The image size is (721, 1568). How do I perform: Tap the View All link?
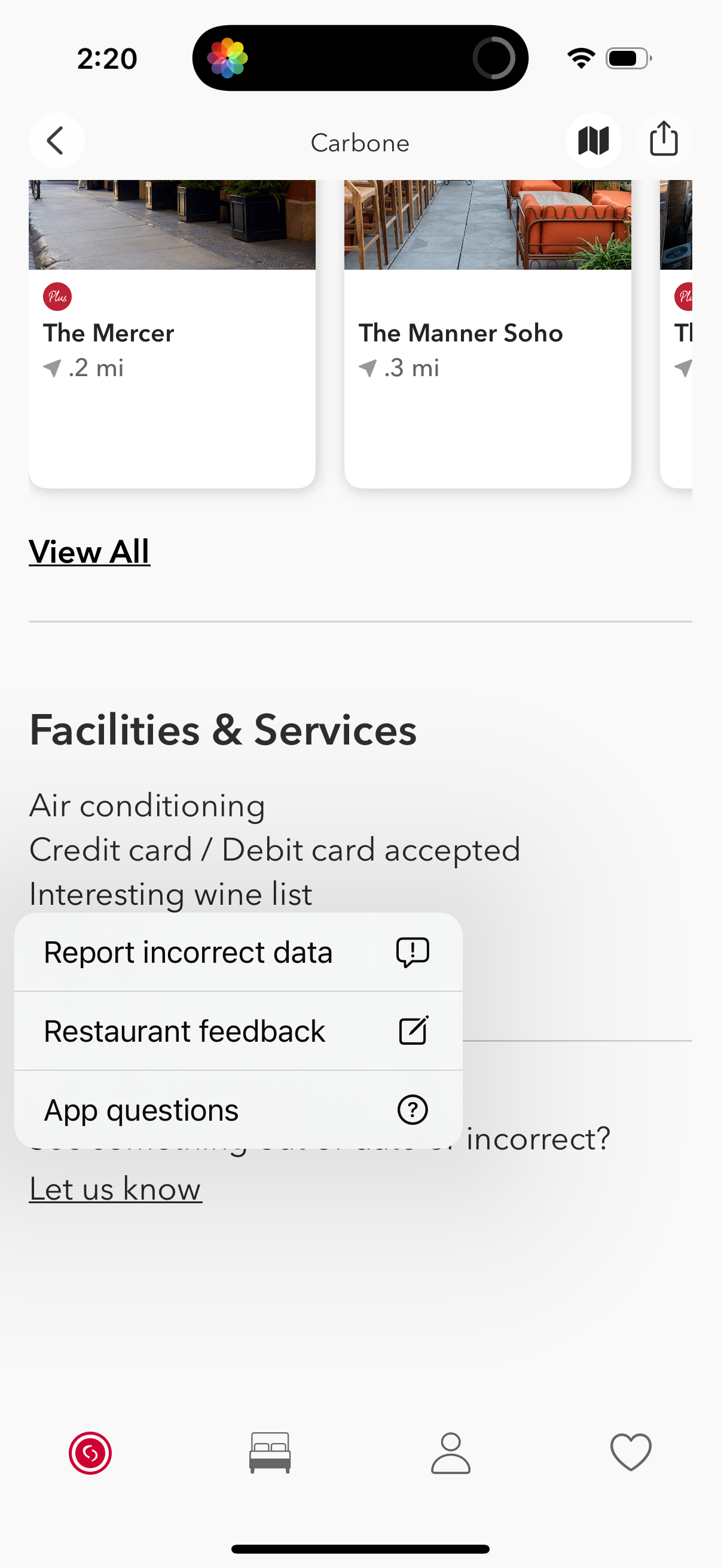(90, 551)
